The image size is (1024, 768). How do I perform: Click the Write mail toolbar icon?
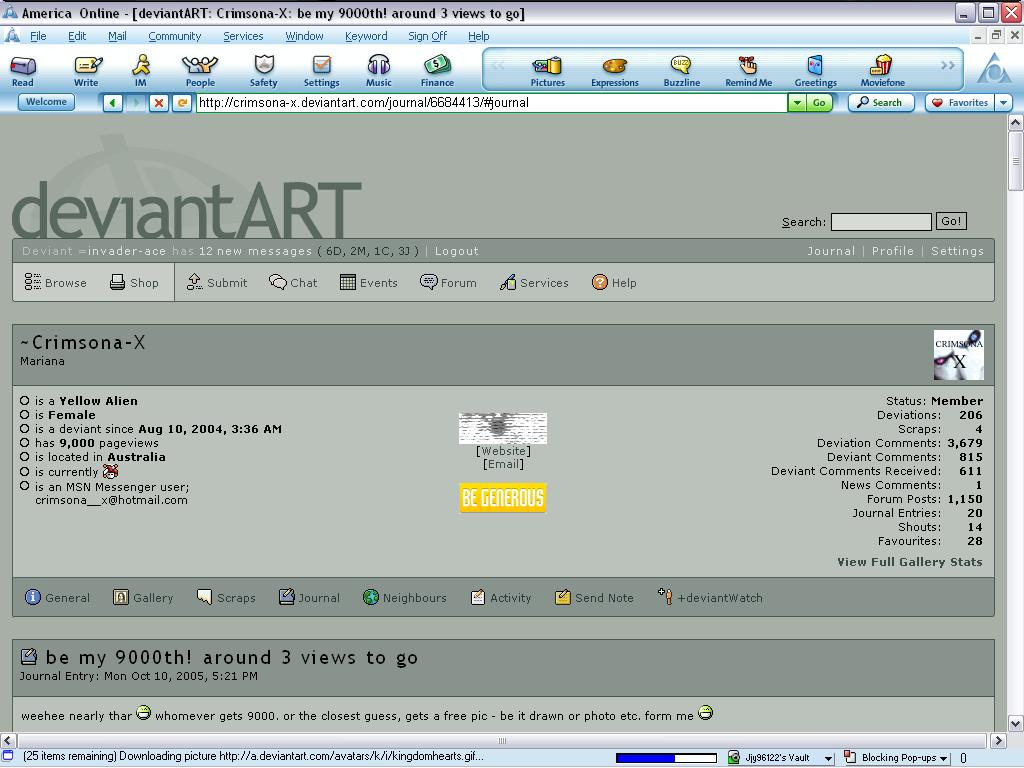pos(87,71)
